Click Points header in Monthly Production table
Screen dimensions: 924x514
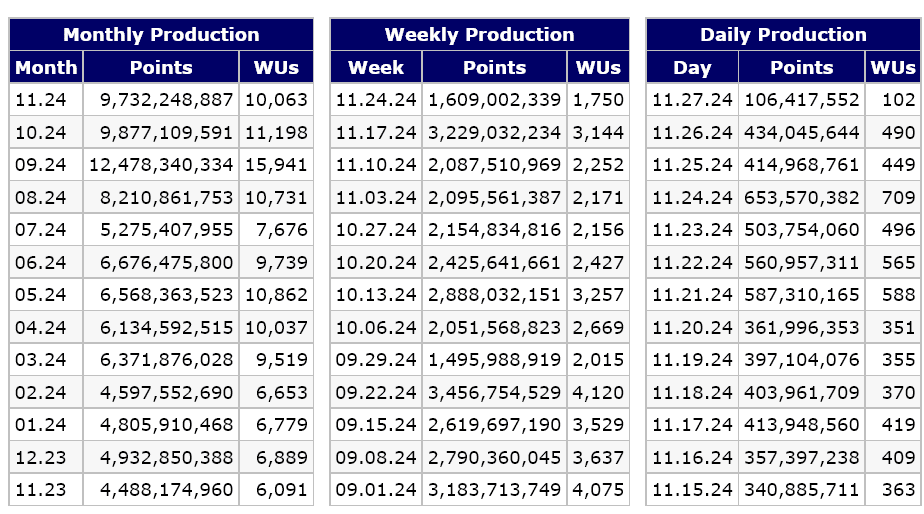[x=161, y=68]
